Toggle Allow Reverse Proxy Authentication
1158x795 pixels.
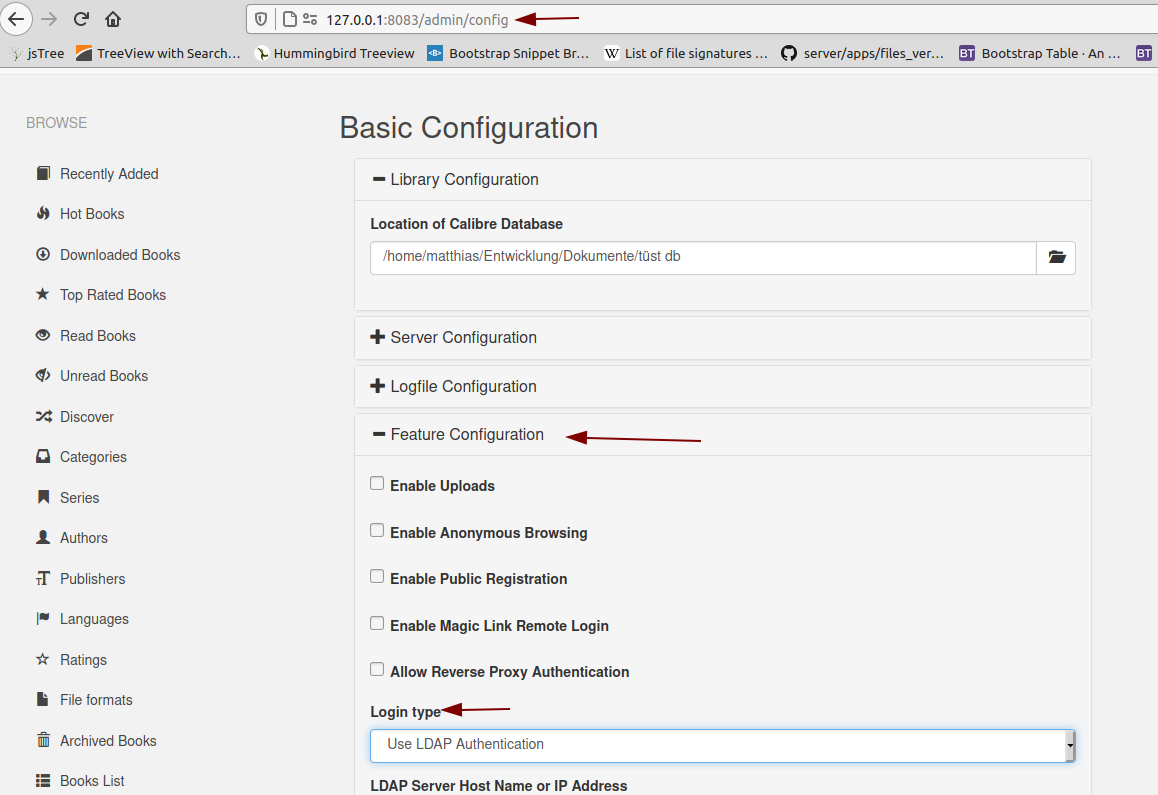(x=377, y=668)
